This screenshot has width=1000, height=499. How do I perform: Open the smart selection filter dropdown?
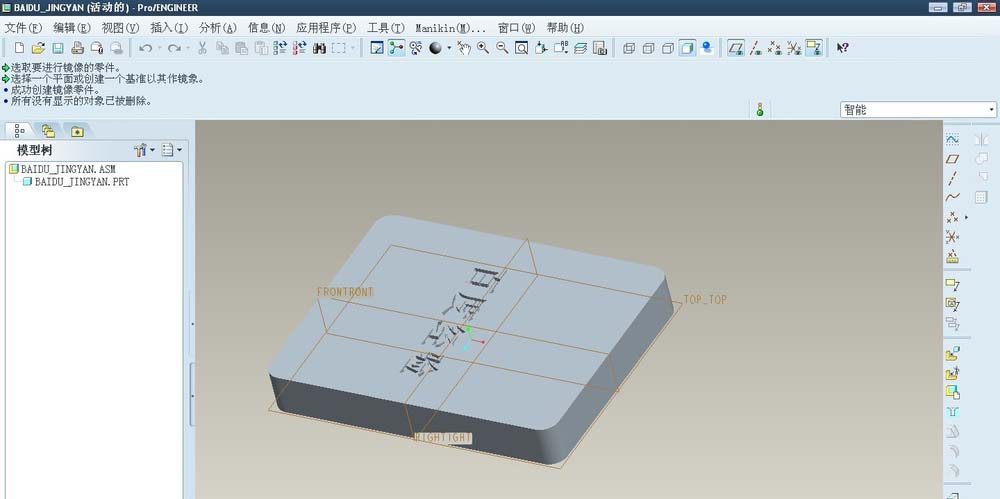pyautogui.click(x=918, y=110)
